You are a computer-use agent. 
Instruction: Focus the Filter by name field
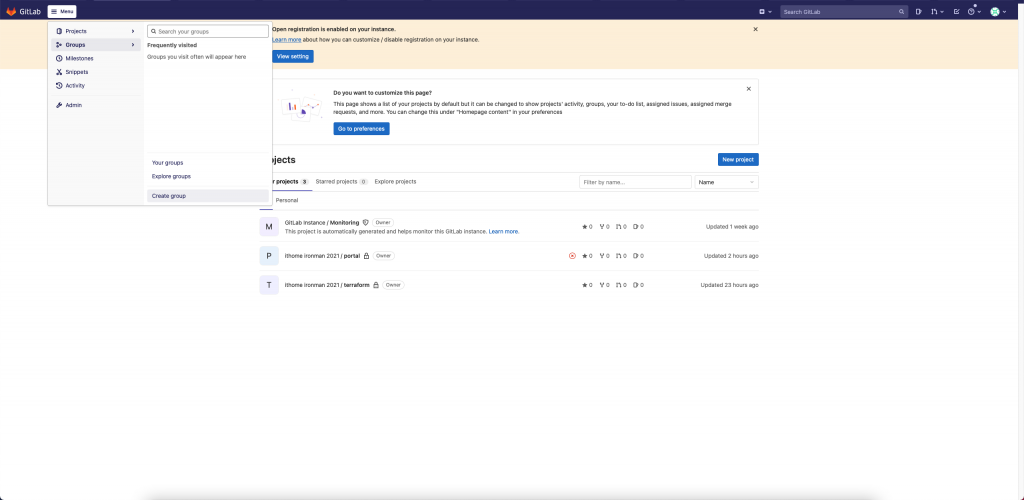coord(635,182)
